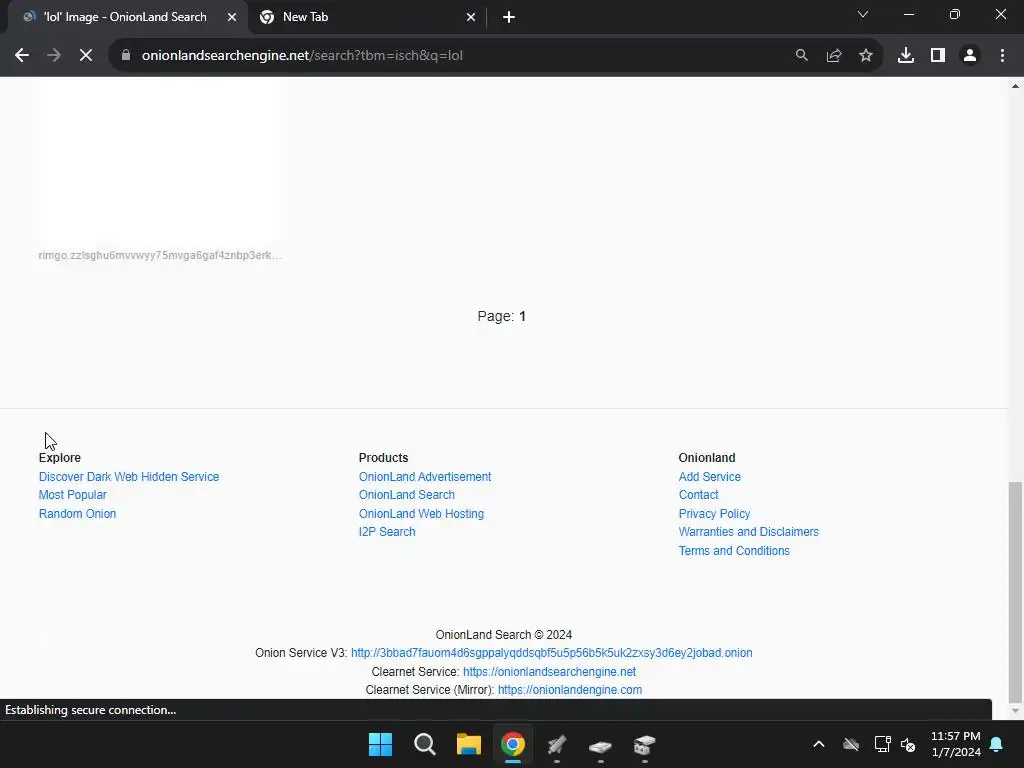Open the drive-shaped taskbar app

[x=600, y=744]
